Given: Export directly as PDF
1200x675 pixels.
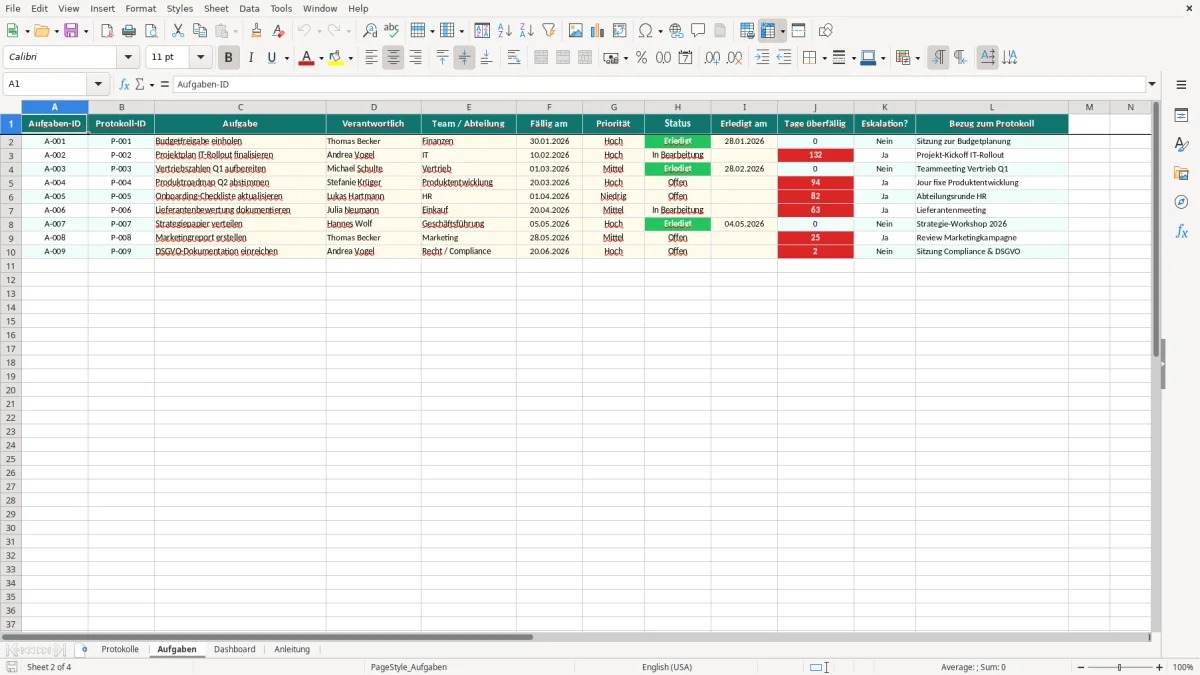Looking at the screenshot, I should point(107,31).
